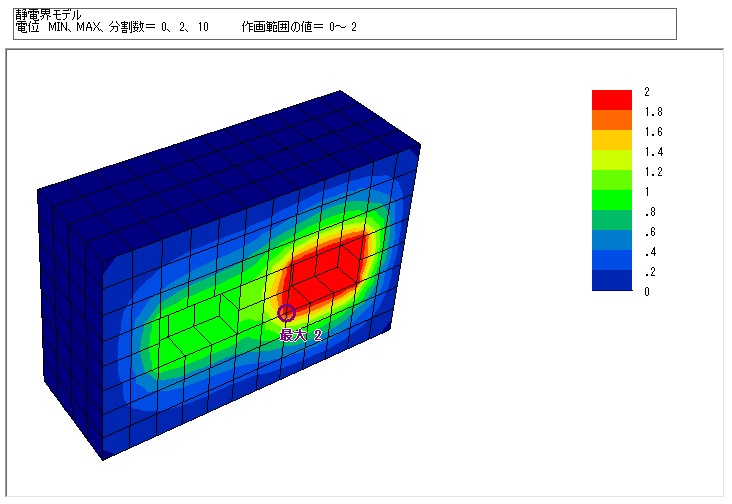Pick the darkest blue swatch at legend bottom

611,281
